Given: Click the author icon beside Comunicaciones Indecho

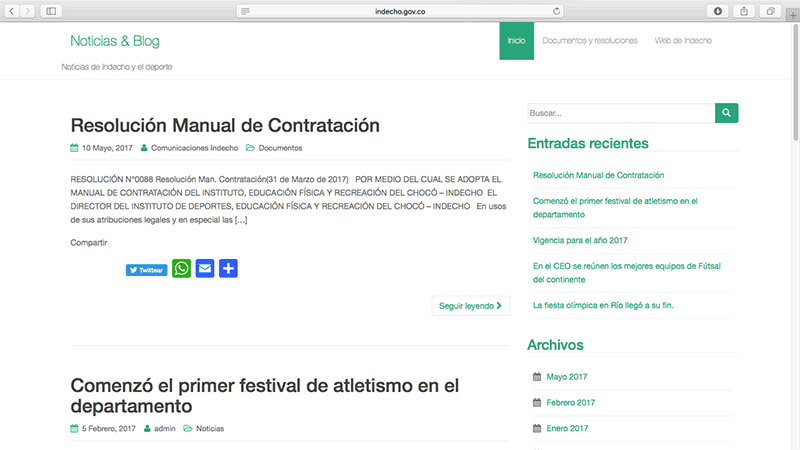Looking at the screenshot, I should 144,148.
